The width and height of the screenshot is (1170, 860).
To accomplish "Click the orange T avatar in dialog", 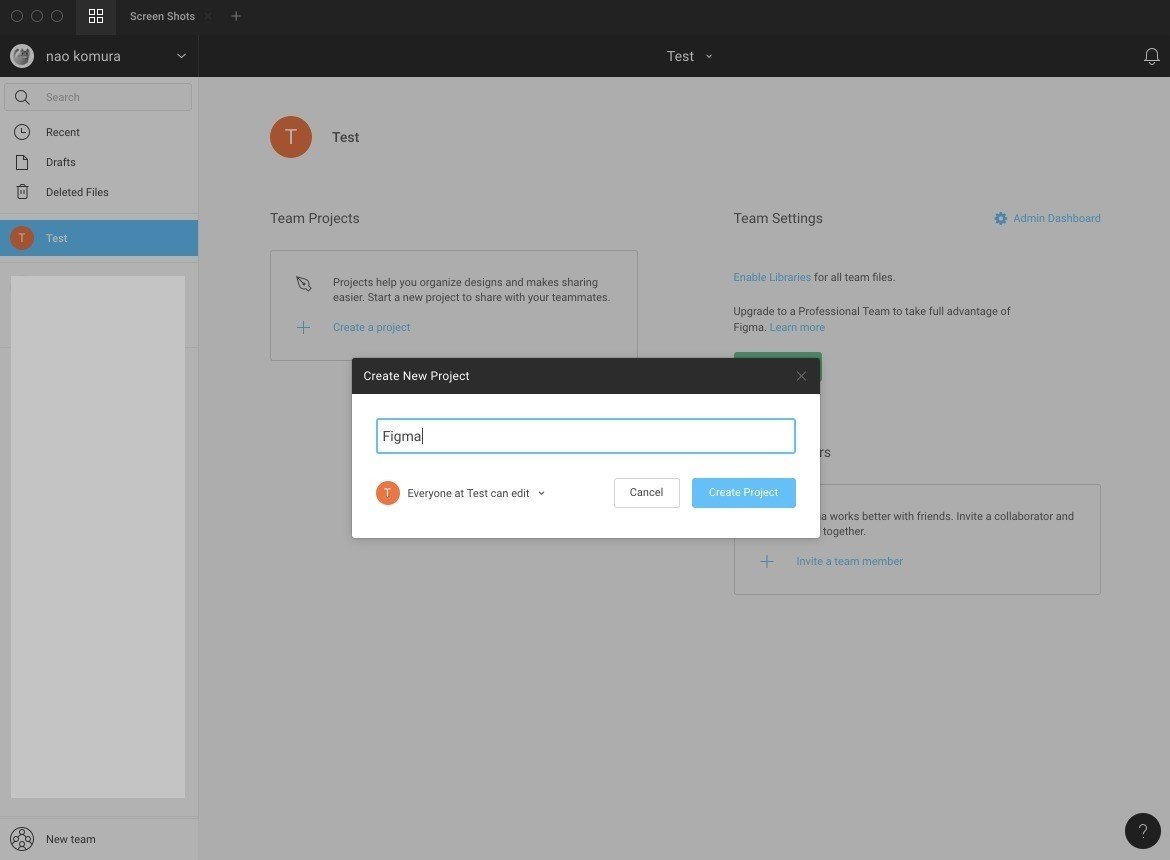I will point(388,492).
